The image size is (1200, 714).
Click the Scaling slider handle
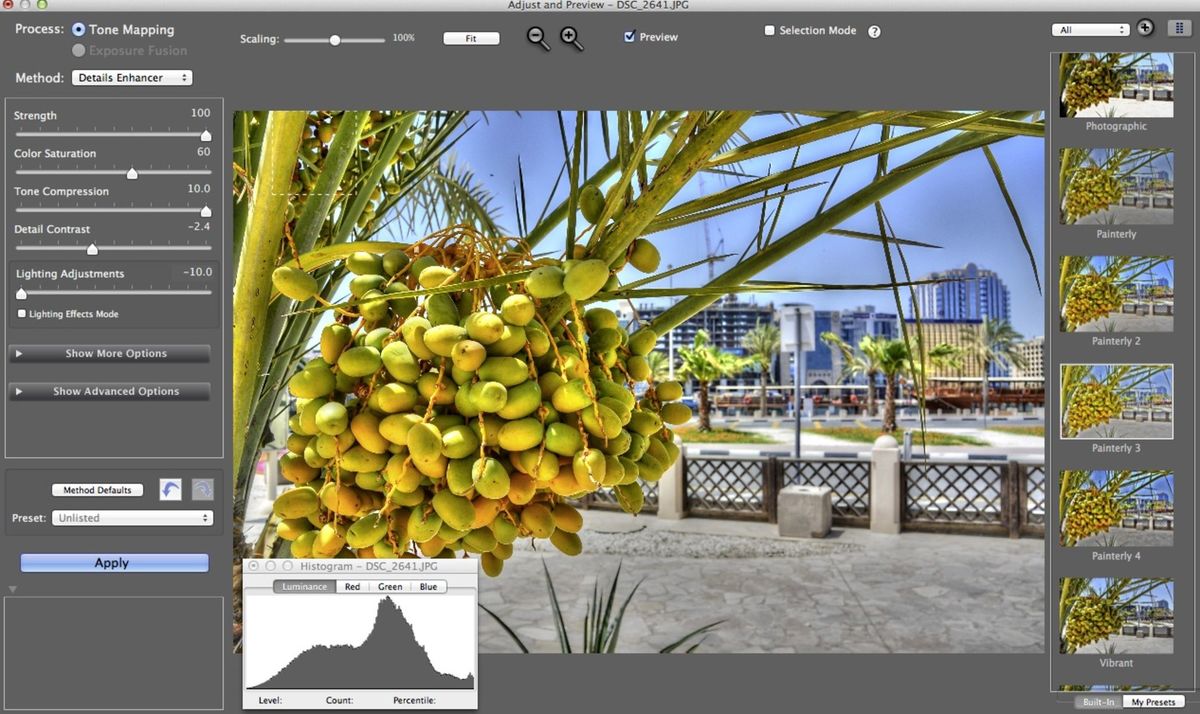tap(335, 40)
